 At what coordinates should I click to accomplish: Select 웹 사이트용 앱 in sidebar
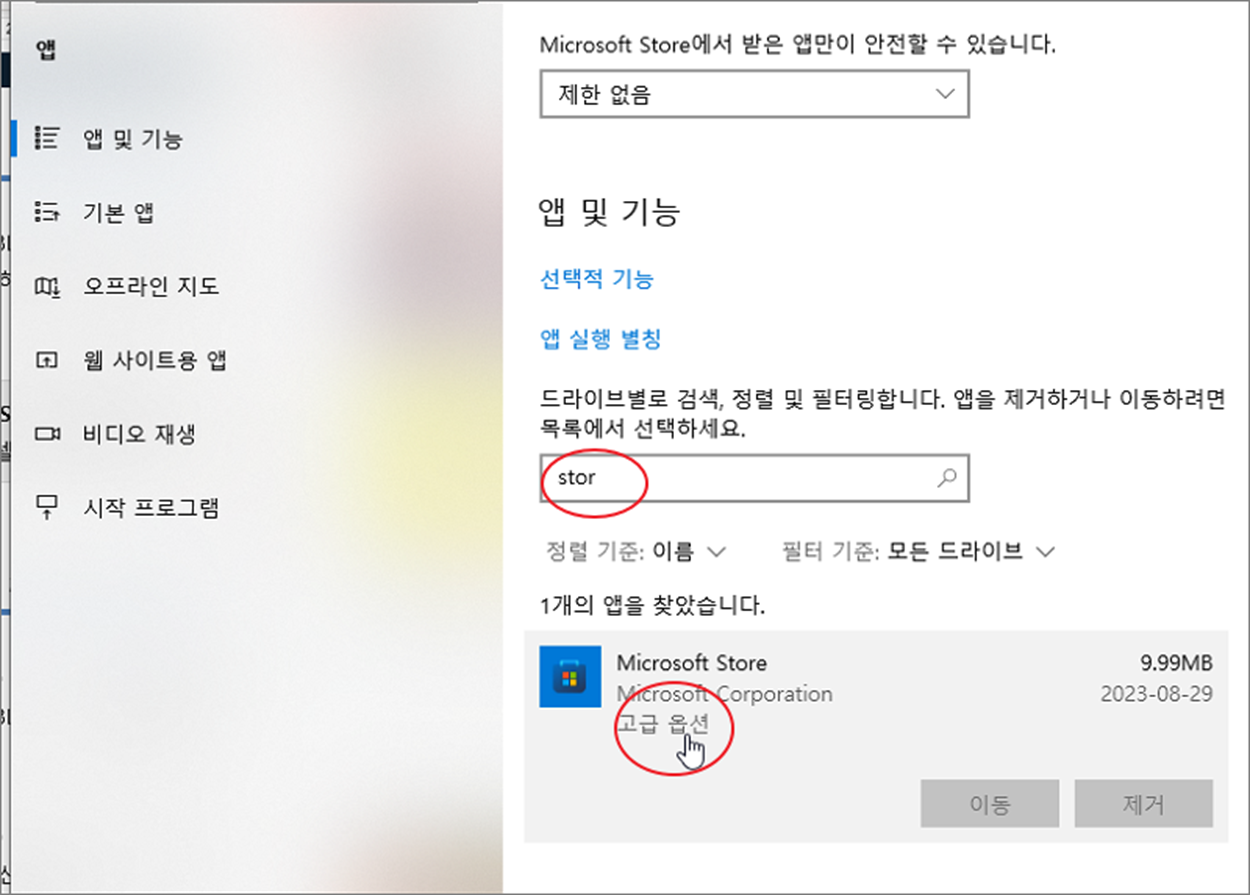(155, 360)
